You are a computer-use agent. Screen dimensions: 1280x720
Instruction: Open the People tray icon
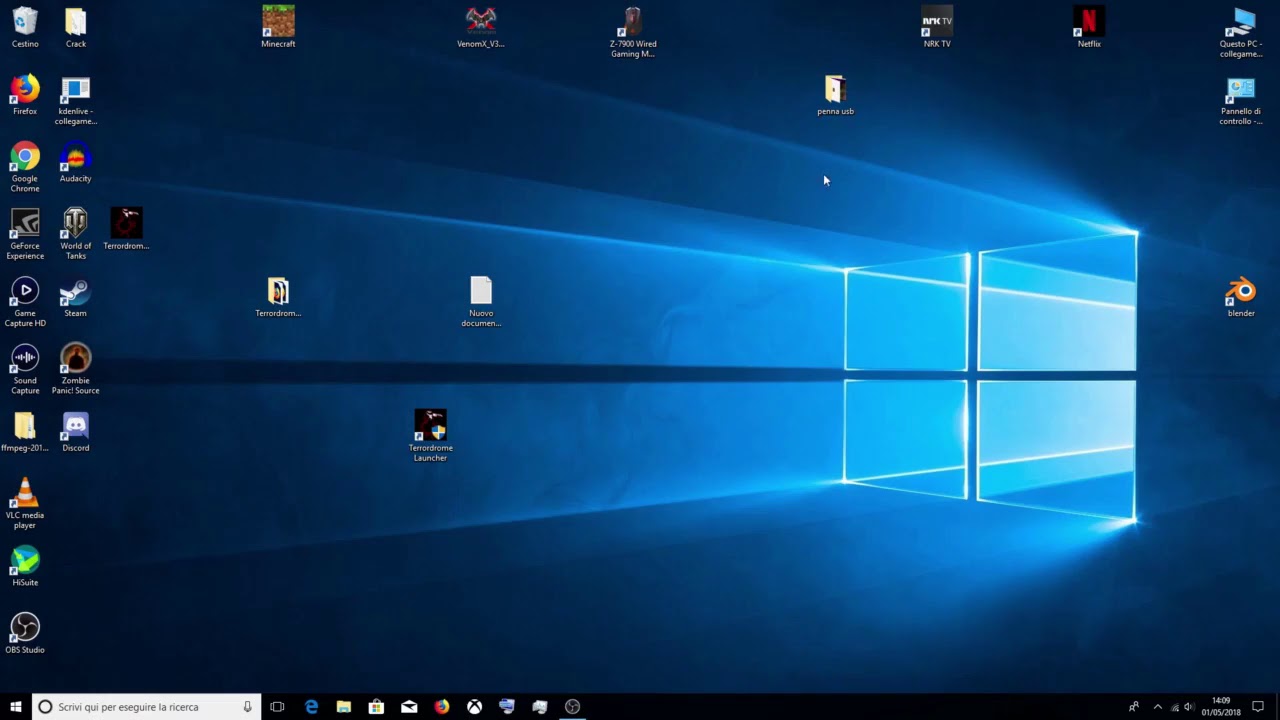click(x=1133, y=707)
